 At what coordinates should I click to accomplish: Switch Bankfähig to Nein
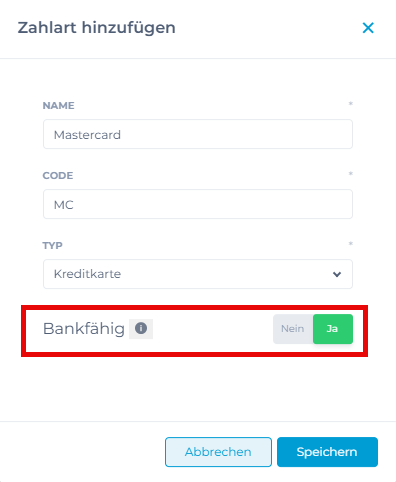[x=293, y=329]
